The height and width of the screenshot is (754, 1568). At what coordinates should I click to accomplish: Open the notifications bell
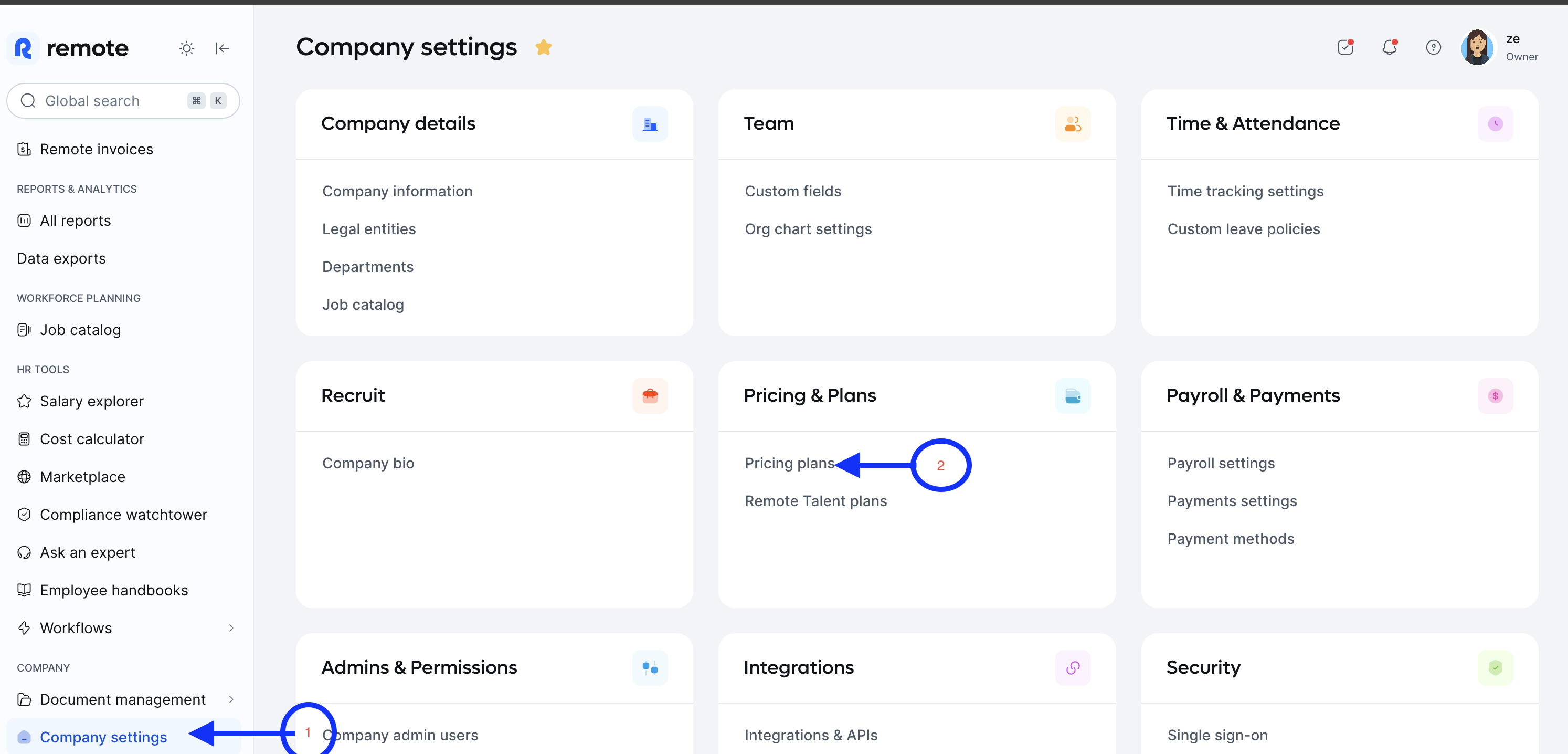point(1389,47)
